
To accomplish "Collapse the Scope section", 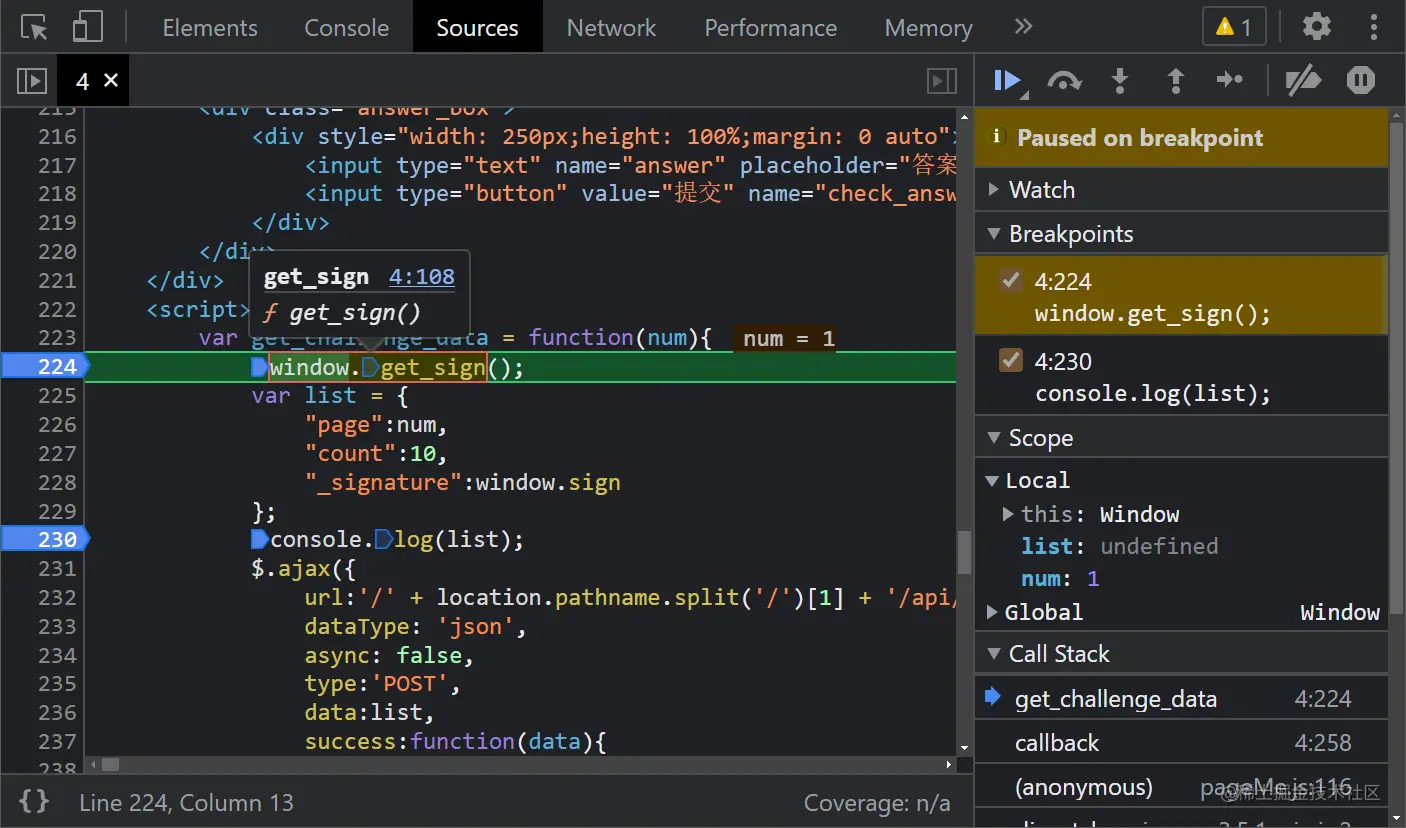I will click(1181, 438).
